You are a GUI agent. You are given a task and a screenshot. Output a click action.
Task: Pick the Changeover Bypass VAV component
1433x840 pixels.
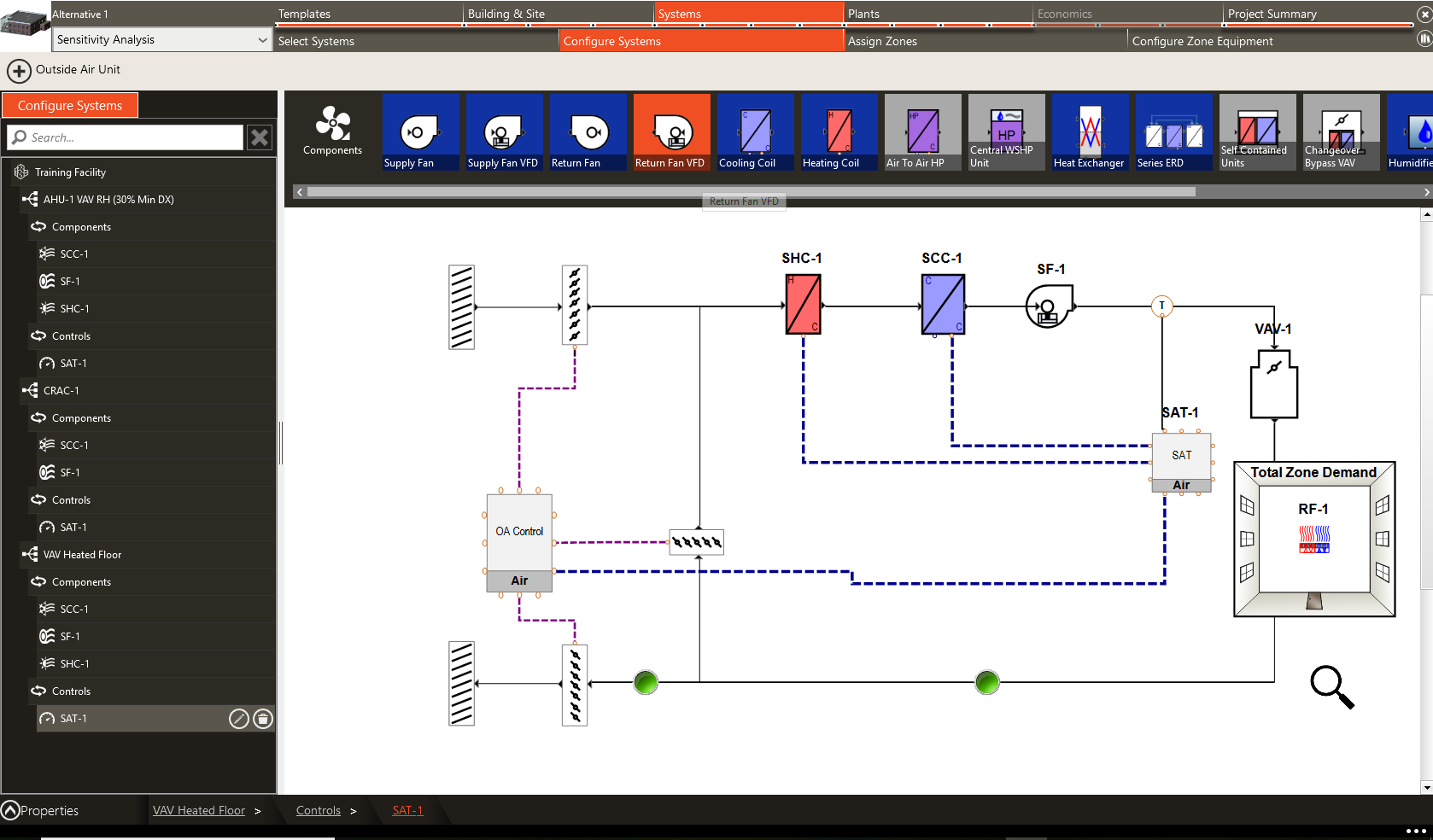(1341, 132)
